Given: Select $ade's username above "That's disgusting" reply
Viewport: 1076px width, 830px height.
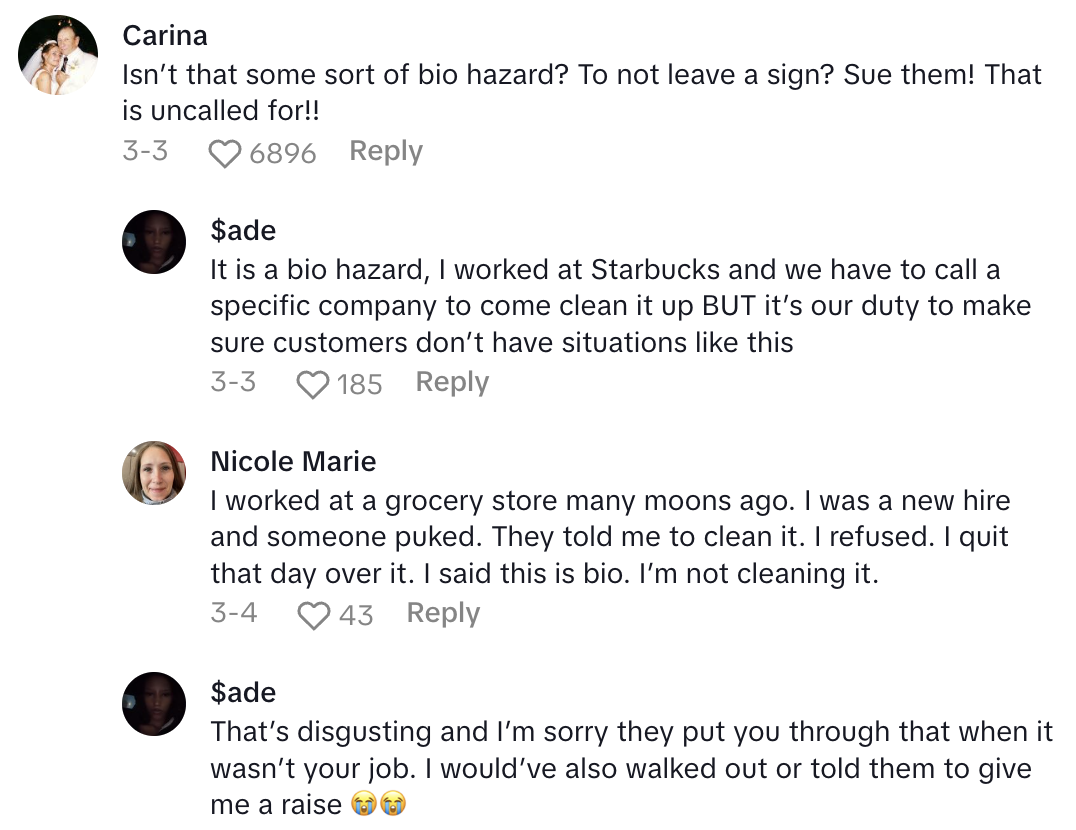Looking at the screenshot, I should [243, 693].
